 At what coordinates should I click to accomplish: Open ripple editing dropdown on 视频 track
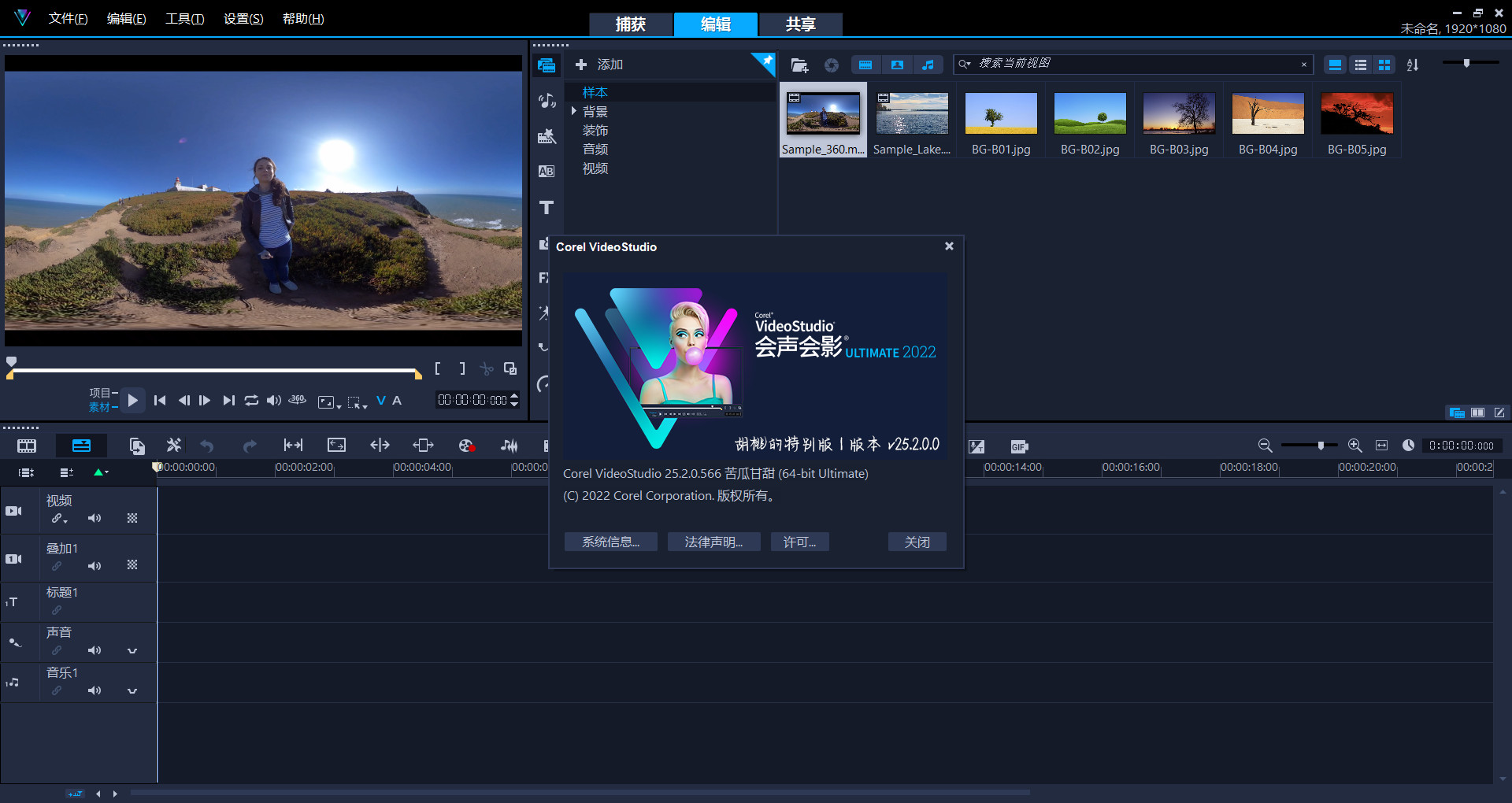pos(59,519)
